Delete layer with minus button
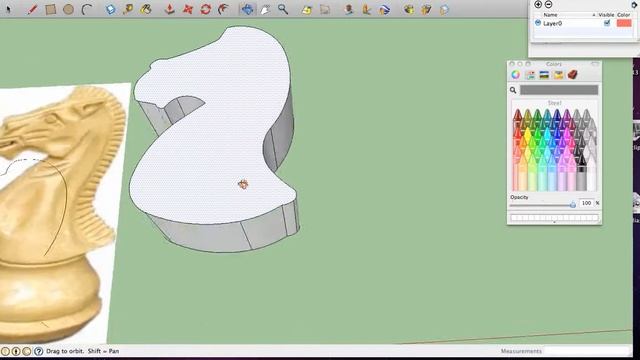This screenshot has height=360, width=640. coord(549,4)
